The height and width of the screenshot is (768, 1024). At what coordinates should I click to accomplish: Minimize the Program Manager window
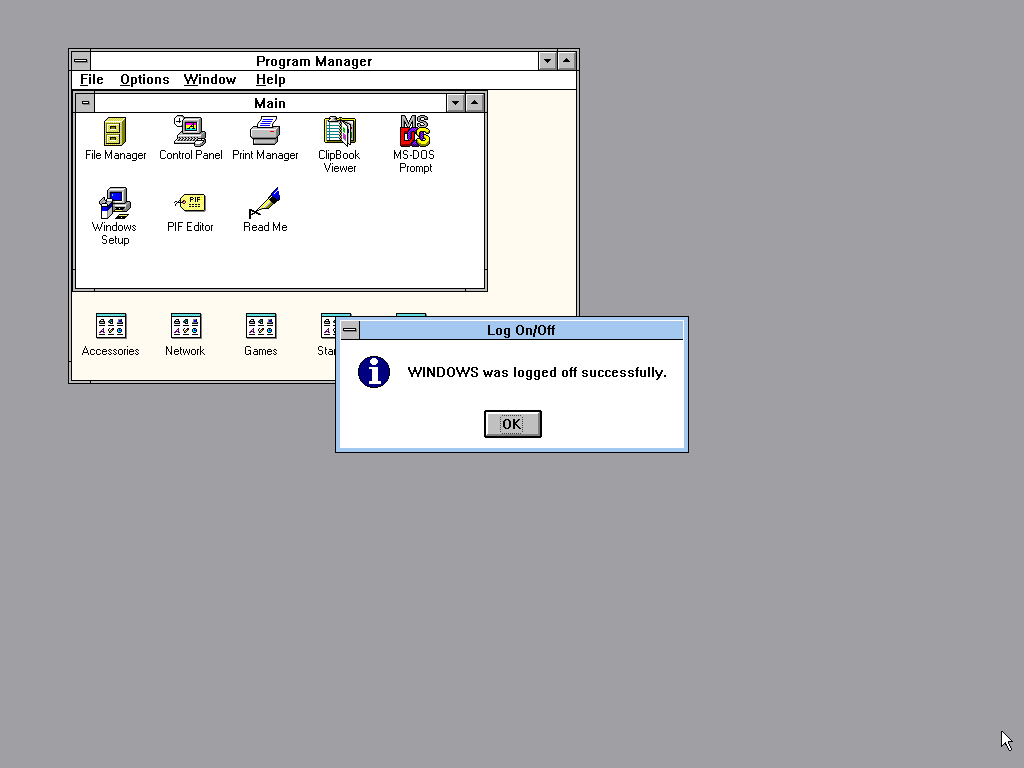[x=547, y=61]
